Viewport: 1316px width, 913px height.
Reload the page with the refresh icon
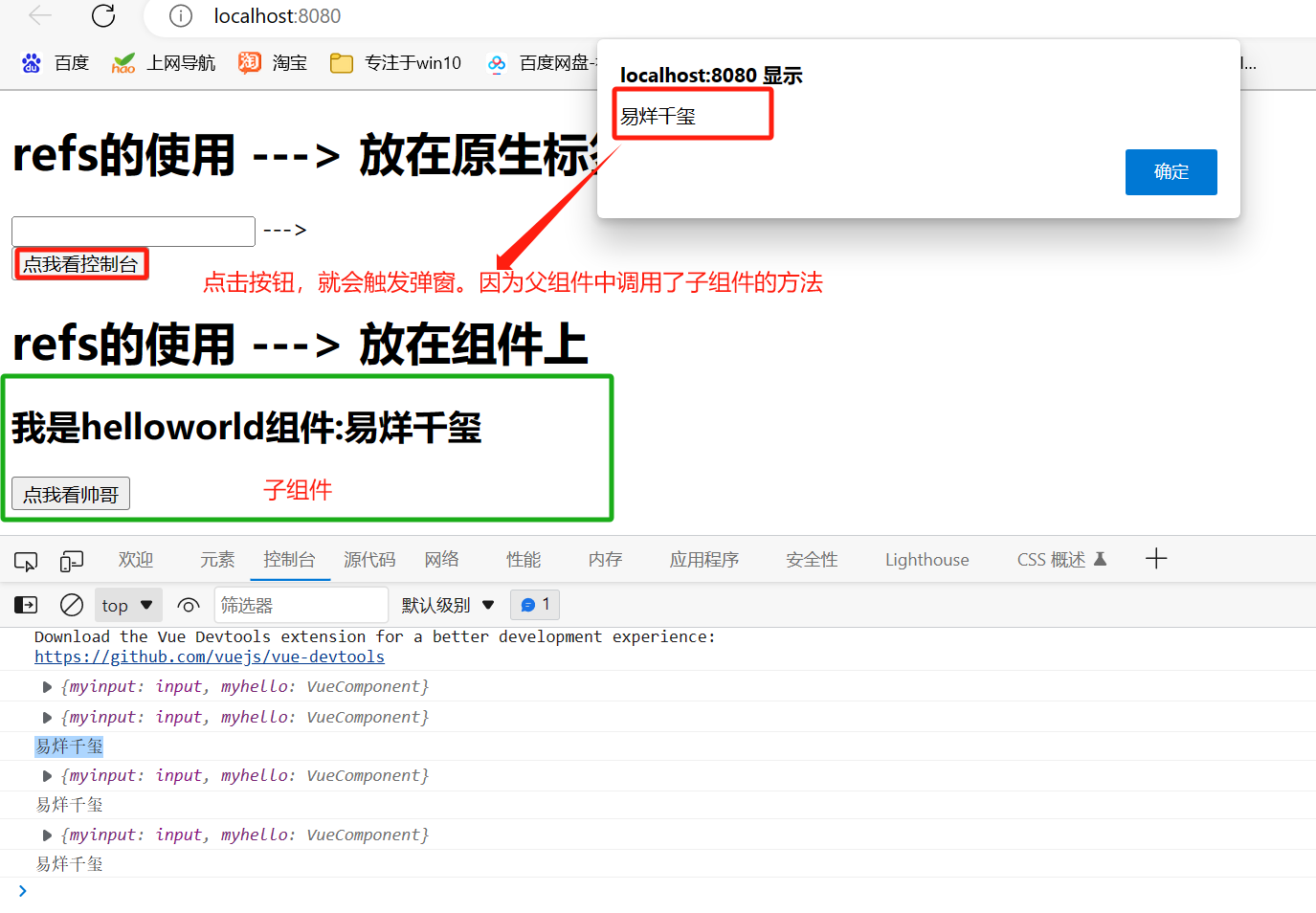point(103,15)
